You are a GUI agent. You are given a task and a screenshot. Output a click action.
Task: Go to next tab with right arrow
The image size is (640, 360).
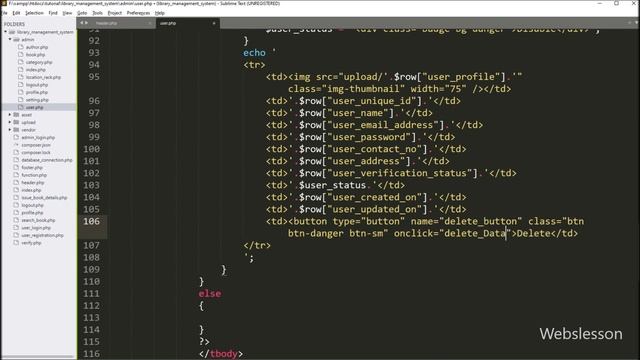click(x=86, y=23)
